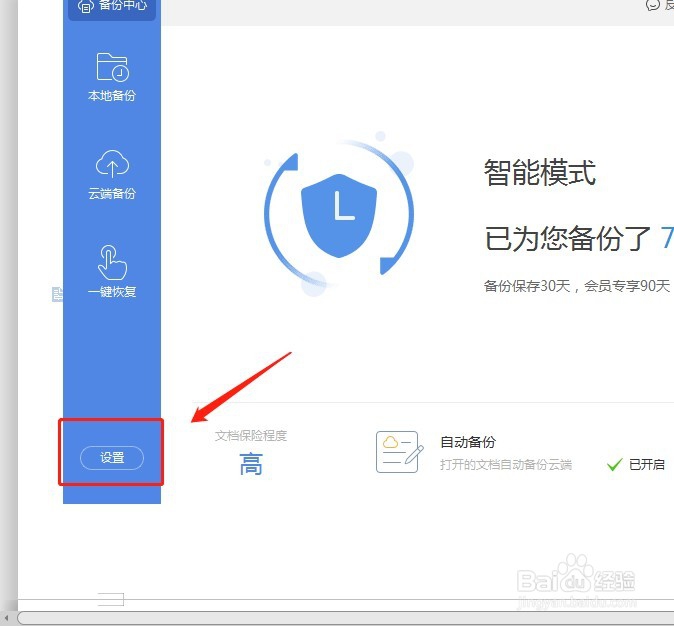Click the 本地备份 label text
The height and width of the screenshot is (626, 674).
112,95
